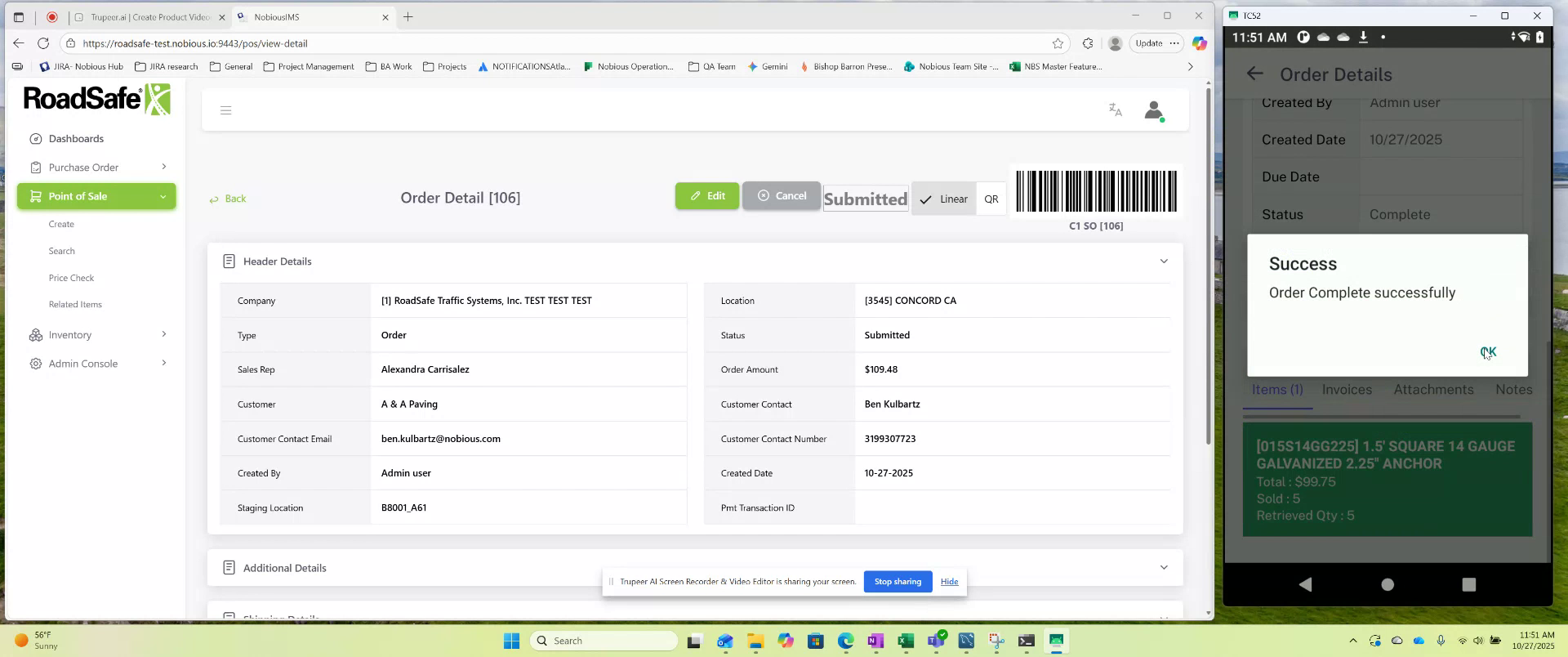Show more bookmarks chevron
1568x657 pixels.
click(1190, 67)
